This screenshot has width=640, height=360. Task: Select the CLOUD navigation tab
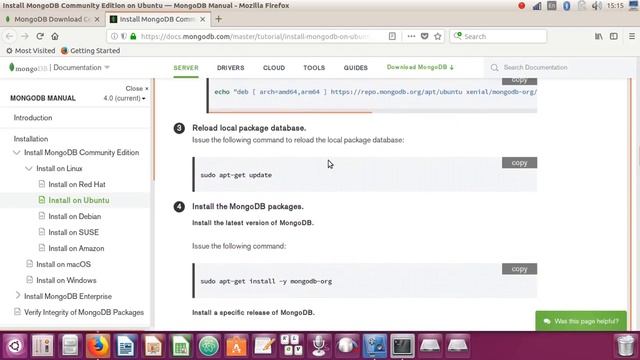(274, 68)
